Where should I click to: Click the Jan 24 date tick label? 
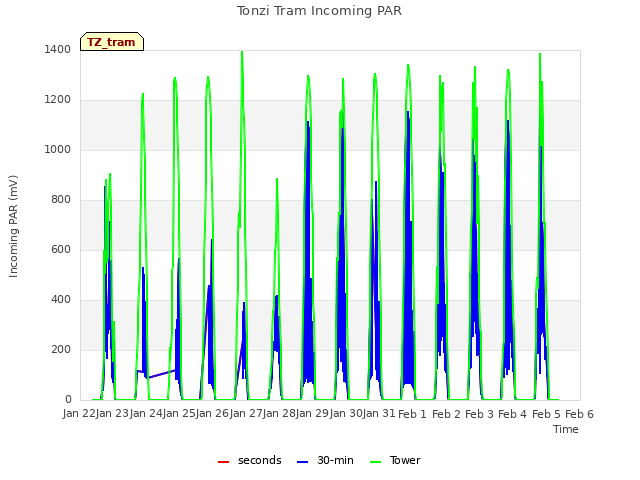tap(146, 414)
